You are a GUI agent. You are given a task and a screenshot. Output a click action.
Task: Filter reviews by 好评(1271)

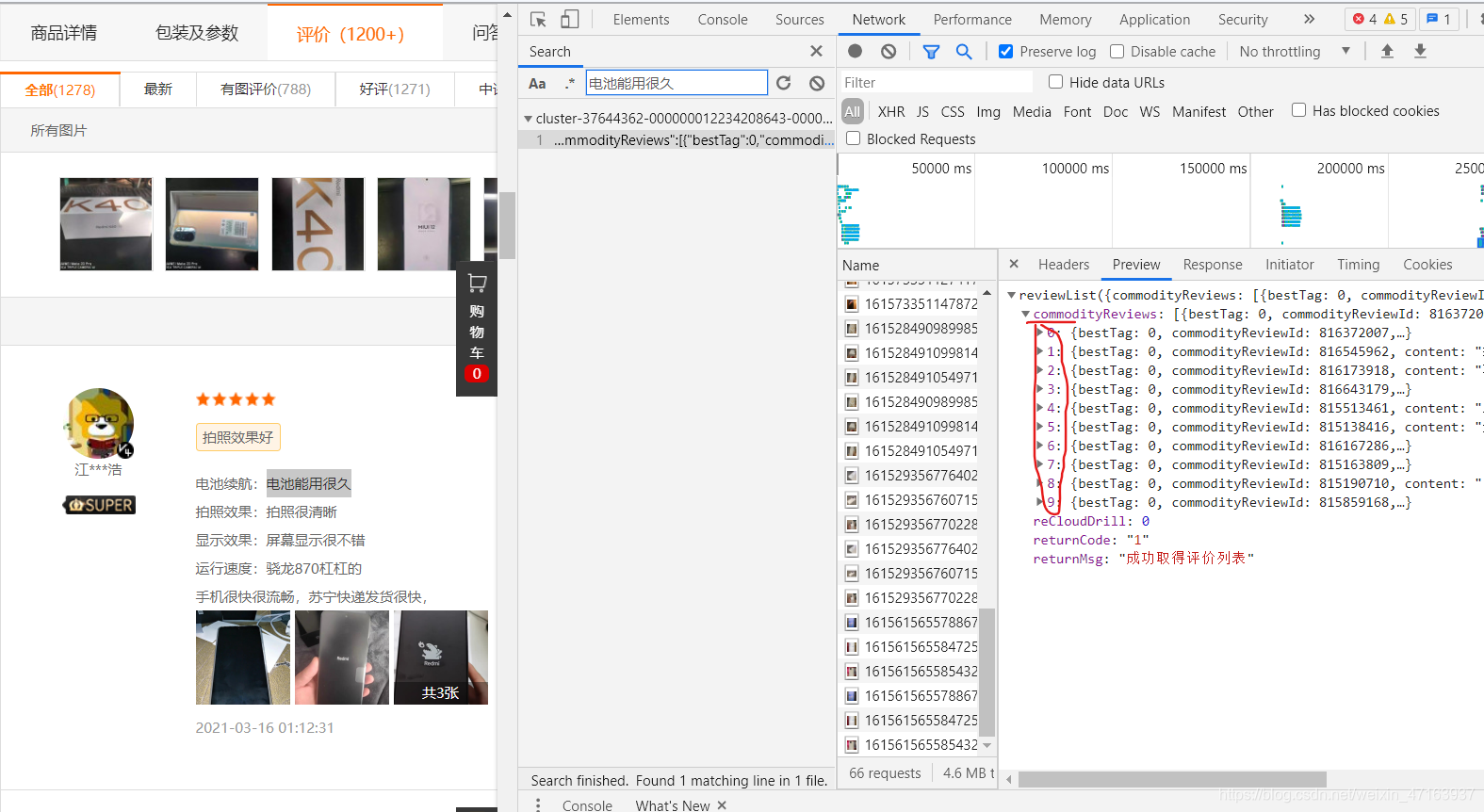395,89
